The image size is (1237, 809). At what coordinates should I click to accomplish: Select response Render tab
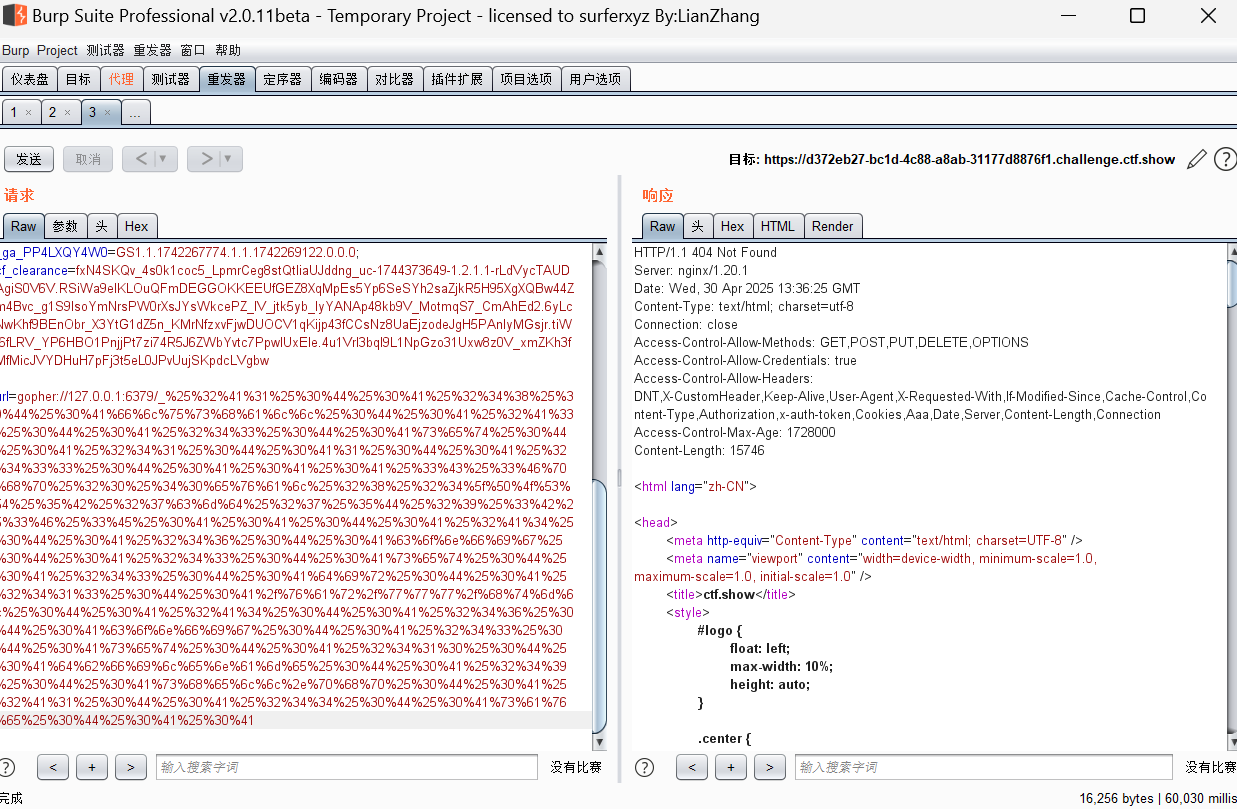click(832, 226)
